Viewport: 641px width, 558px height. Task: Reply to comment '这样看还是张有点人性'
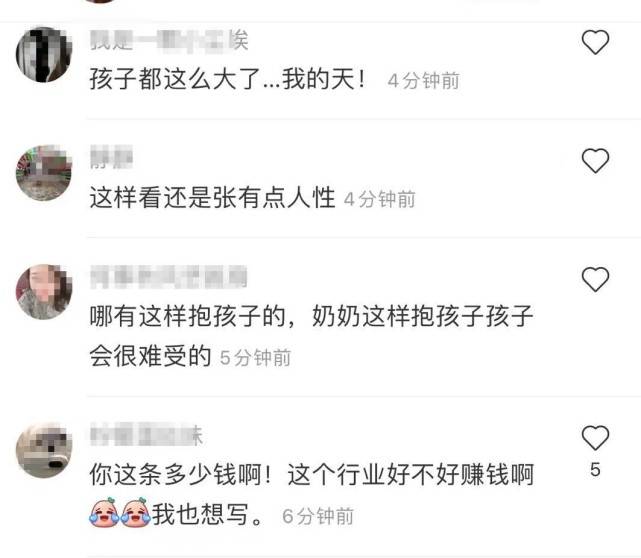(x=212, y=197)
